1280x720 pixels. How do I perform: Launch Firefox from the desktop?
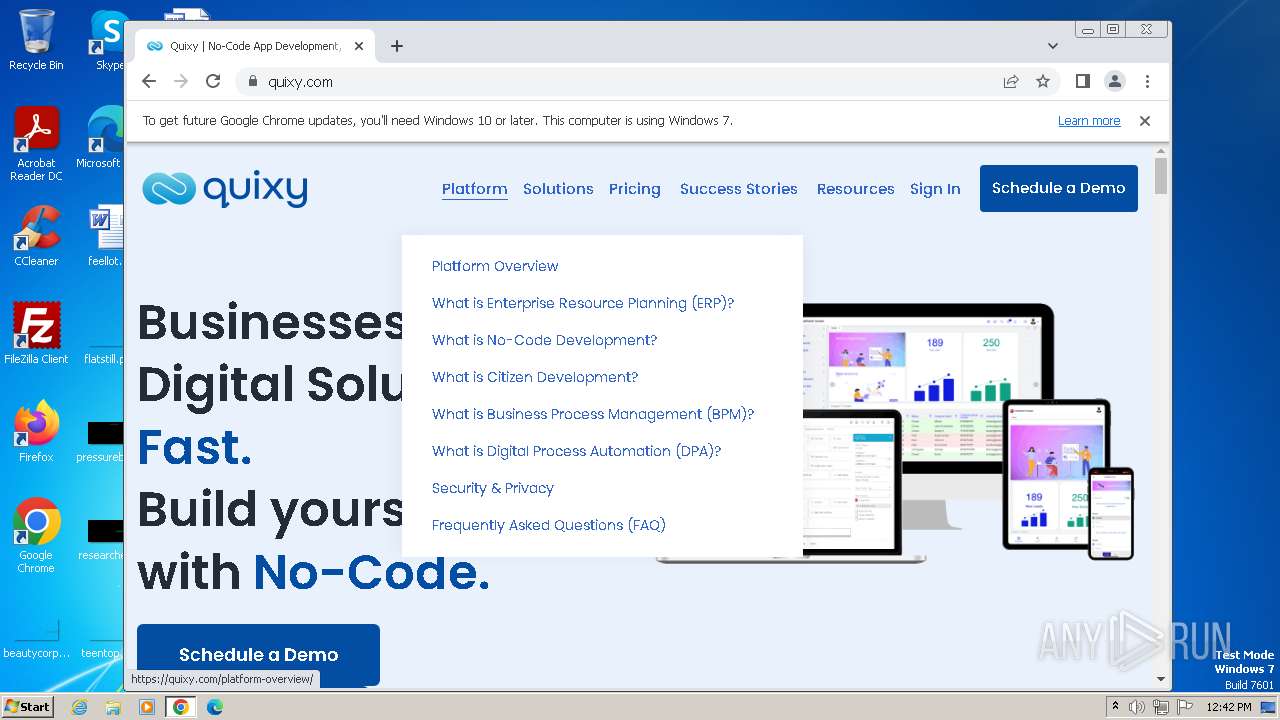(x=36, y=432)
